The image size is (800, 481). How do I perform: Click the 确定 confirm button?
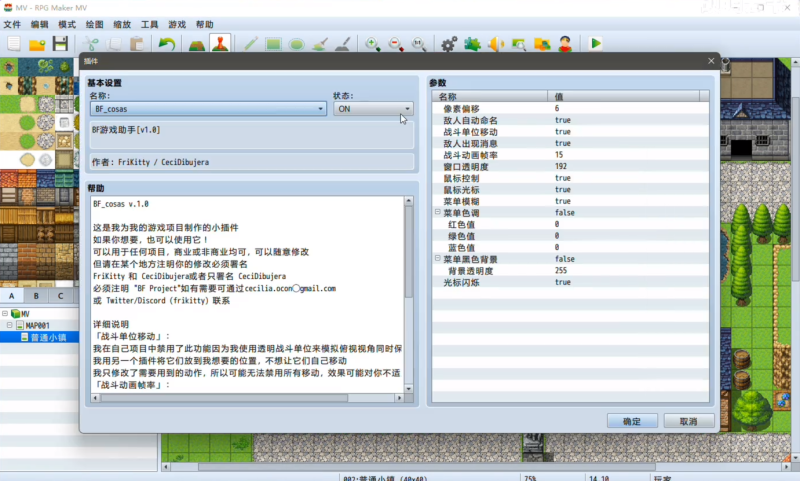(x=632, y=421)
